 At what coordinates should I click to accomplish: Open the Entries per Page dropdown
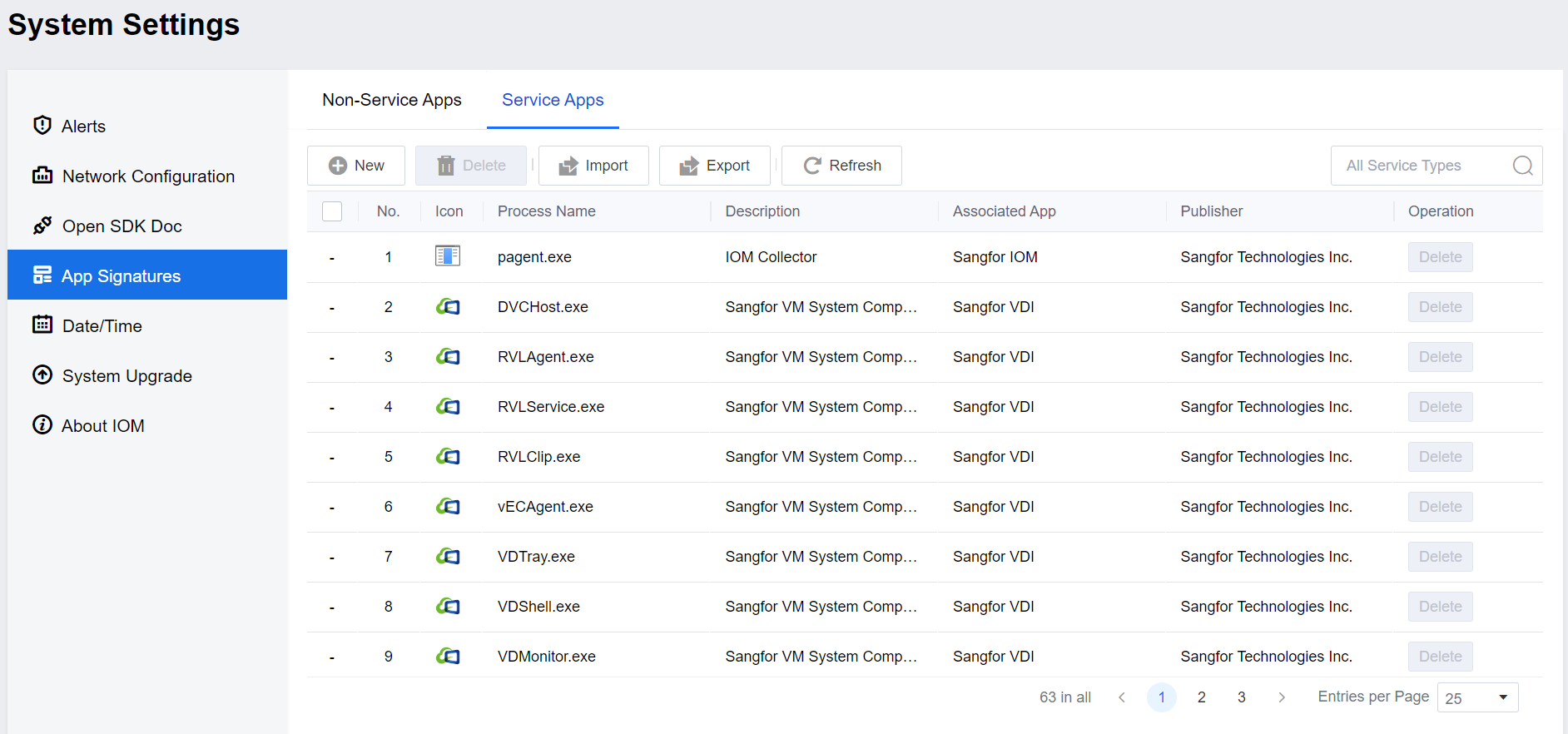(1477, 697)
